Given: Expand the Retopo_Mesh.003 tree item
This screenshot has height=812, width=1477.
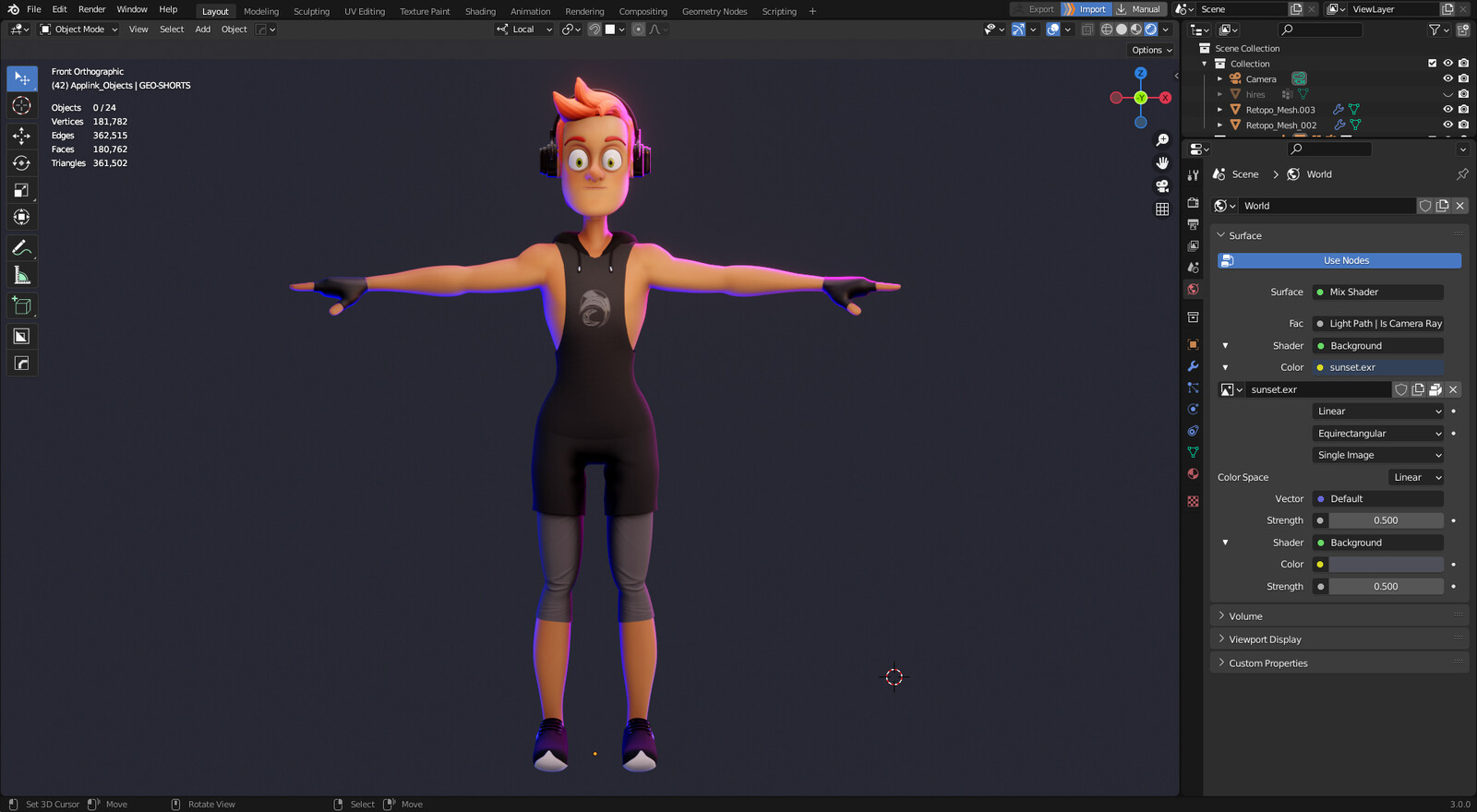Looking at the screenshot, I should click(1219, 110).
